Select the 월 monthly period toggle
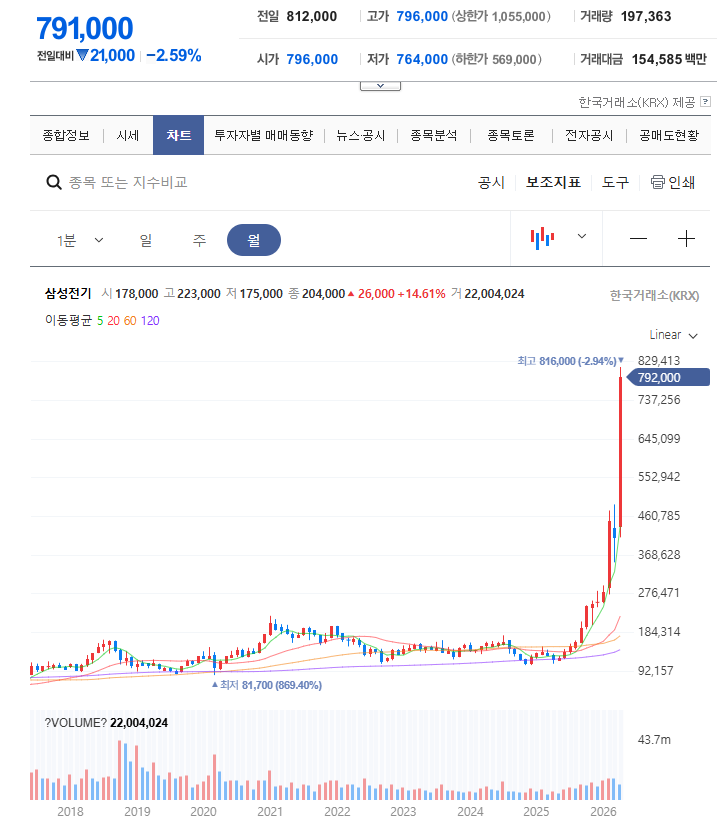This screenshot has height=836, width=717. point(254,240)
